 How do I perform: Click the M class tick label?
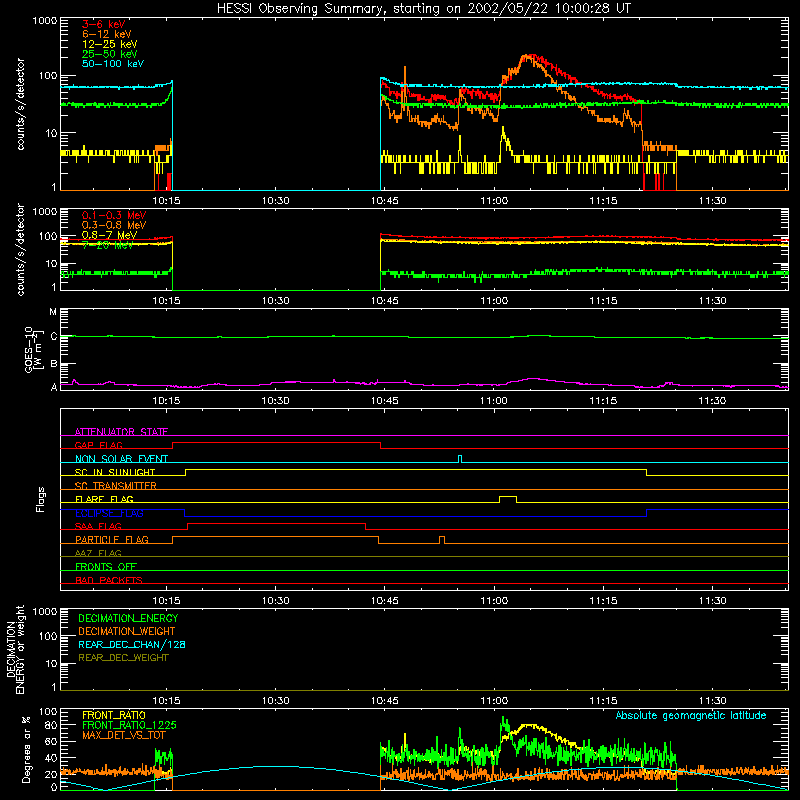[53, 312]
